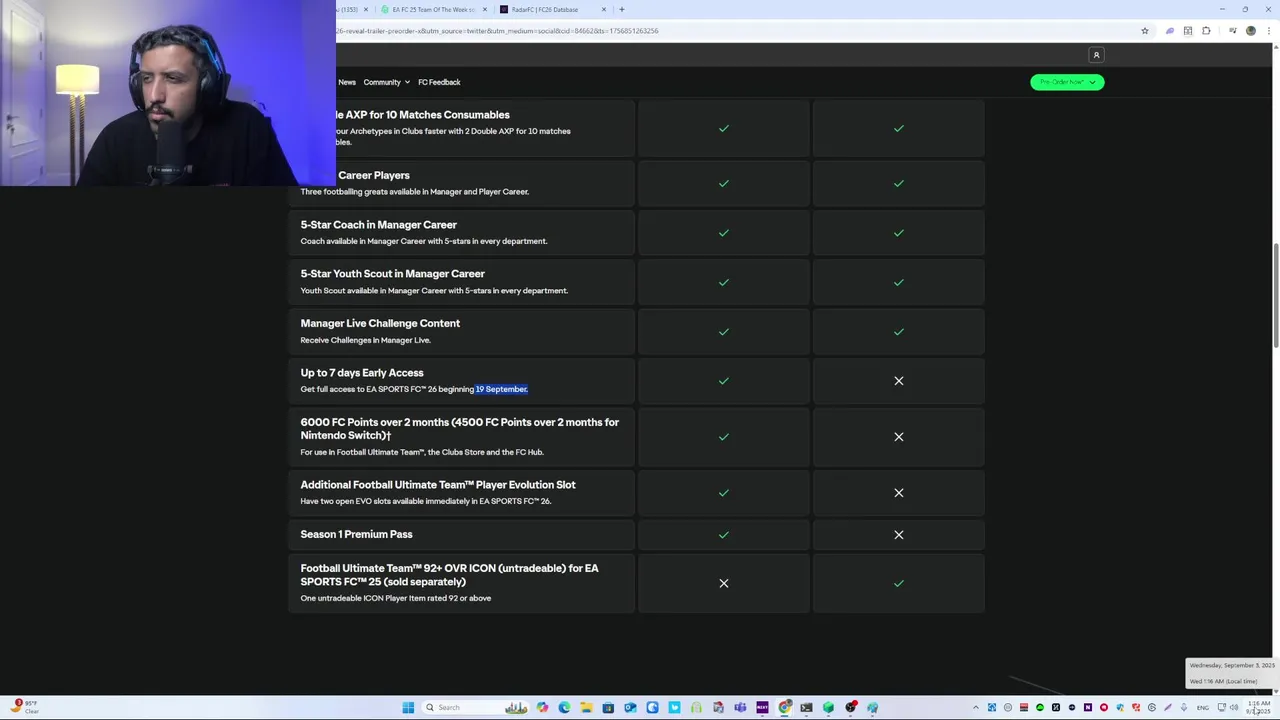The height and width of the screenshot is (720, 1280).
Task: Close the RadarFC FC26 Database tab
Action: click(603, 9)
